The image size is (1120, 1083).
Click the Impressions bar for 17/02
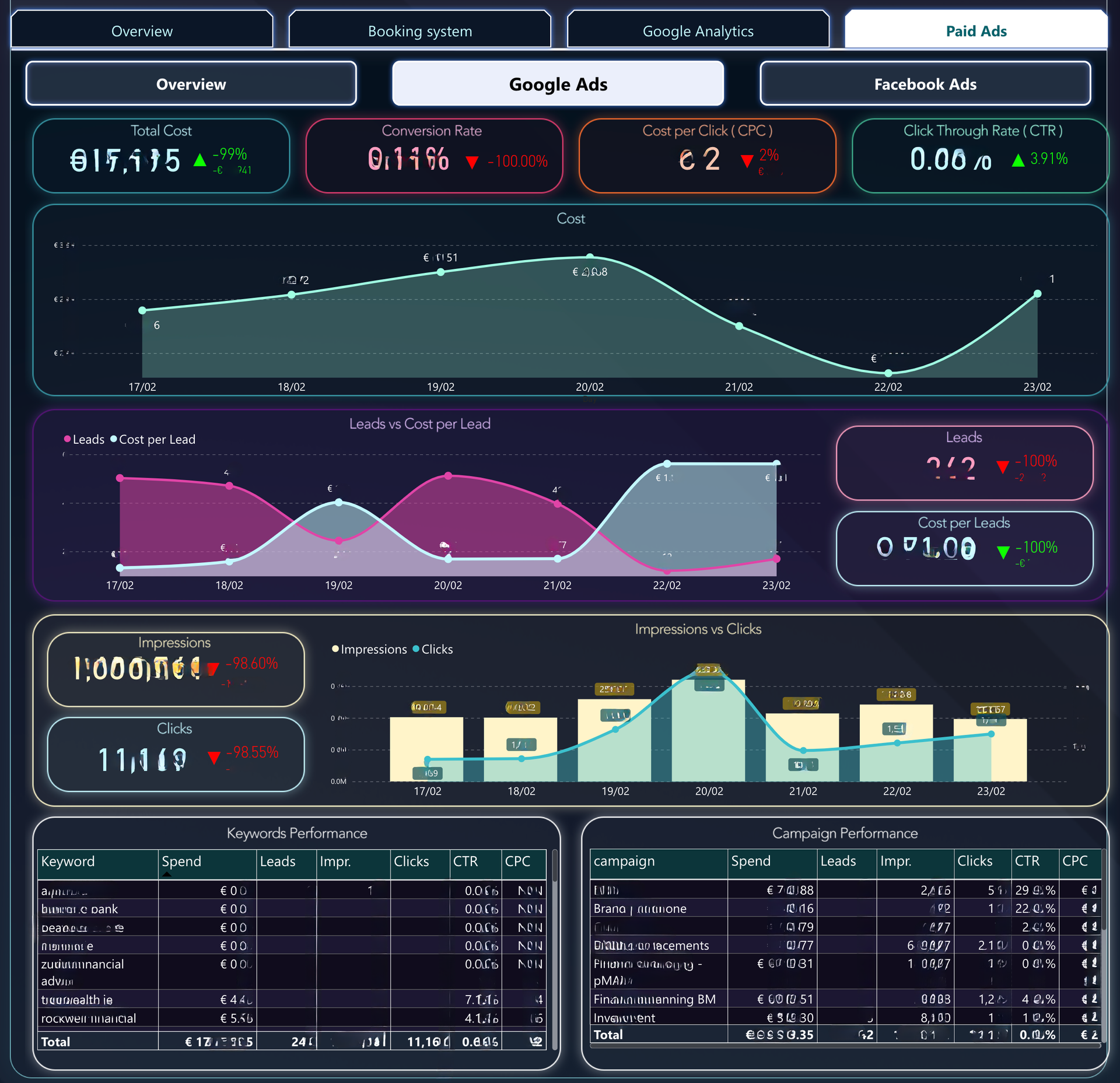tap(426, 749)
